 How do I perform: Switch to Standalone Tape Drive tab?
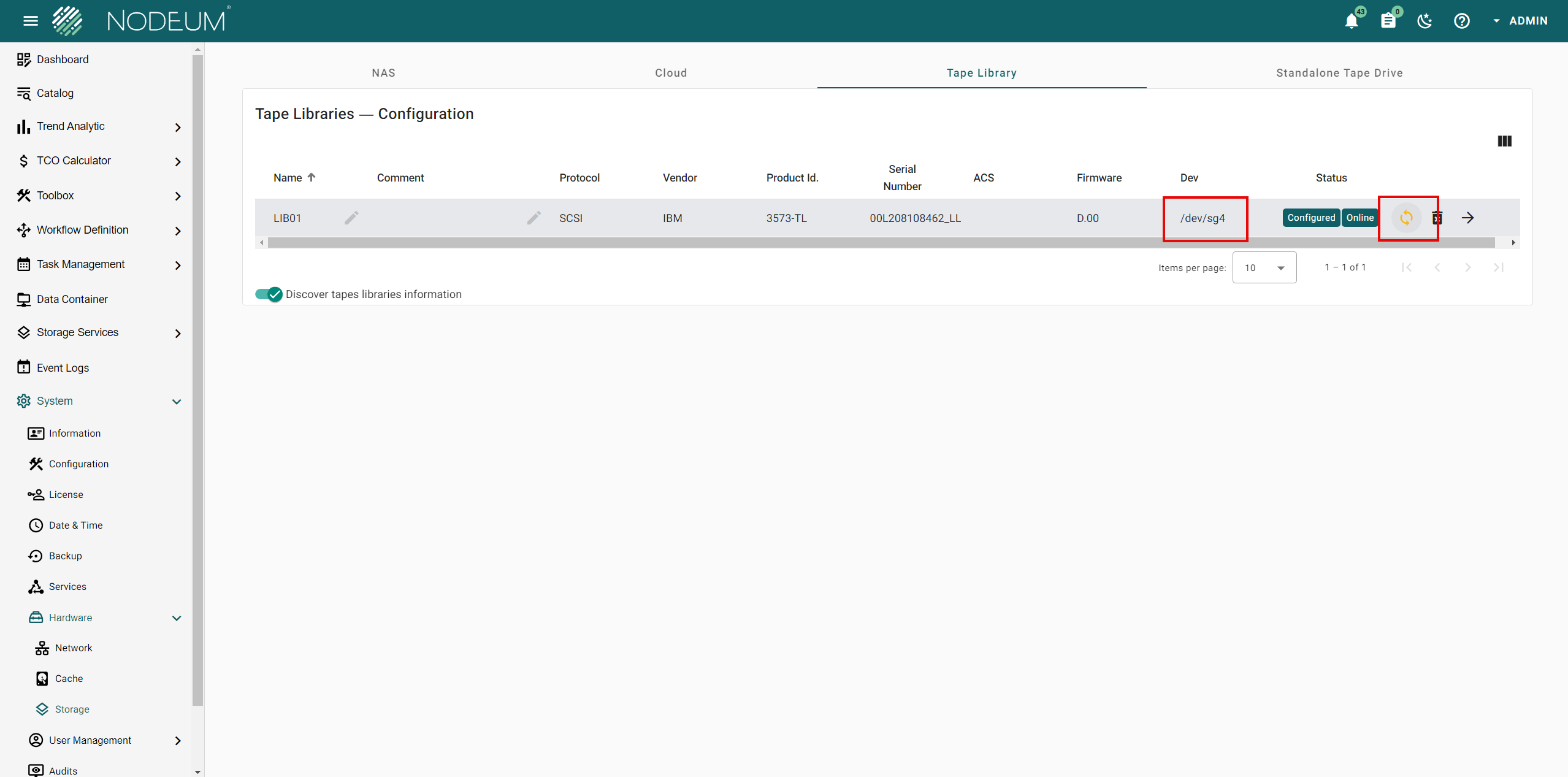click(1339, 73)
